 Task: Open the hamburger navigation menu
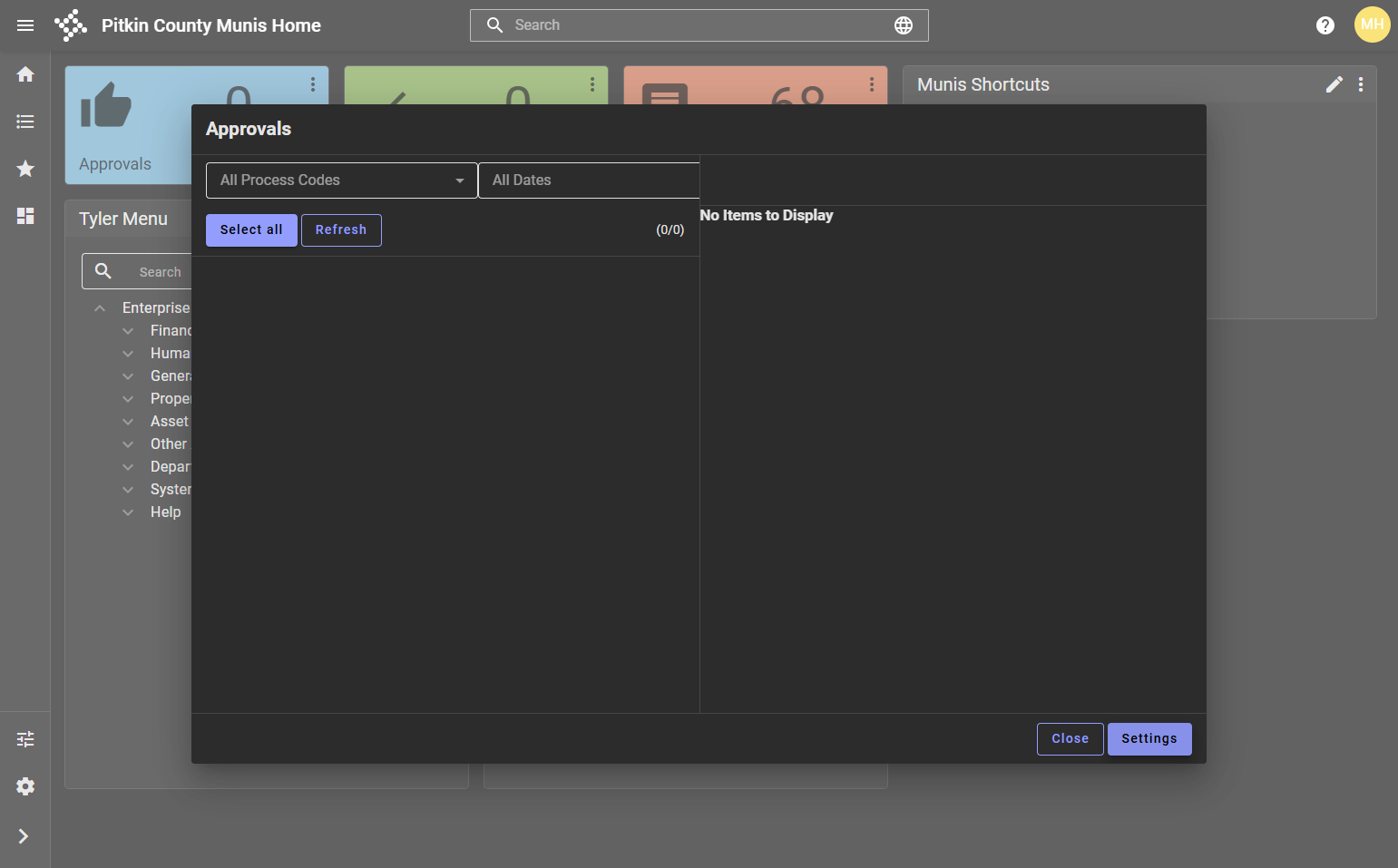(25, 25)
